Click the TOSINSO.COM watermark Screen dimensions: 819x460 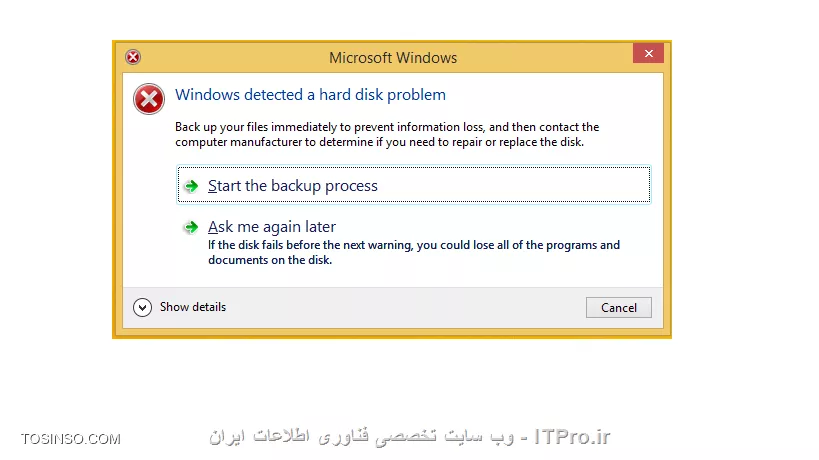click(x=71, y=439)
